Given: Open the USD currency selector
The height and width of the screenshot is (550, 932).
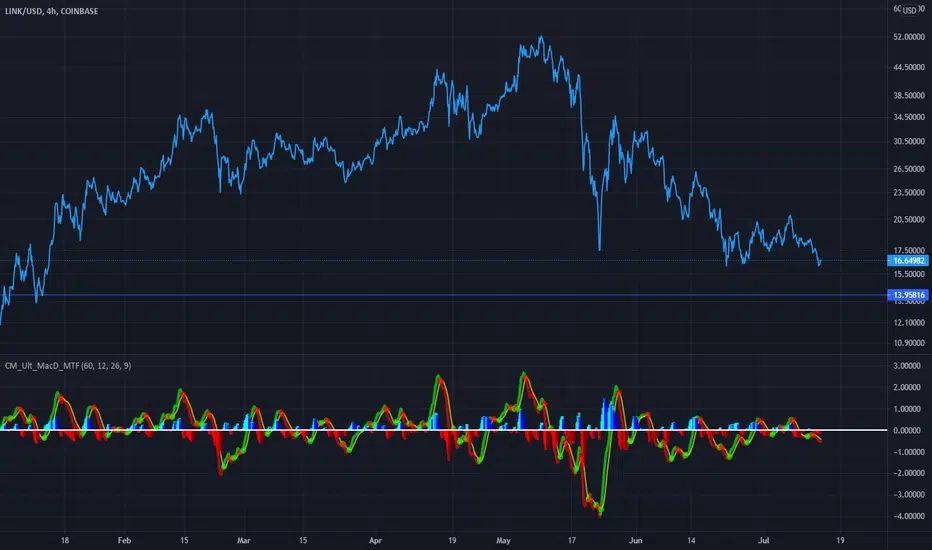Looking at the screenshot, I should click(909, 10).
